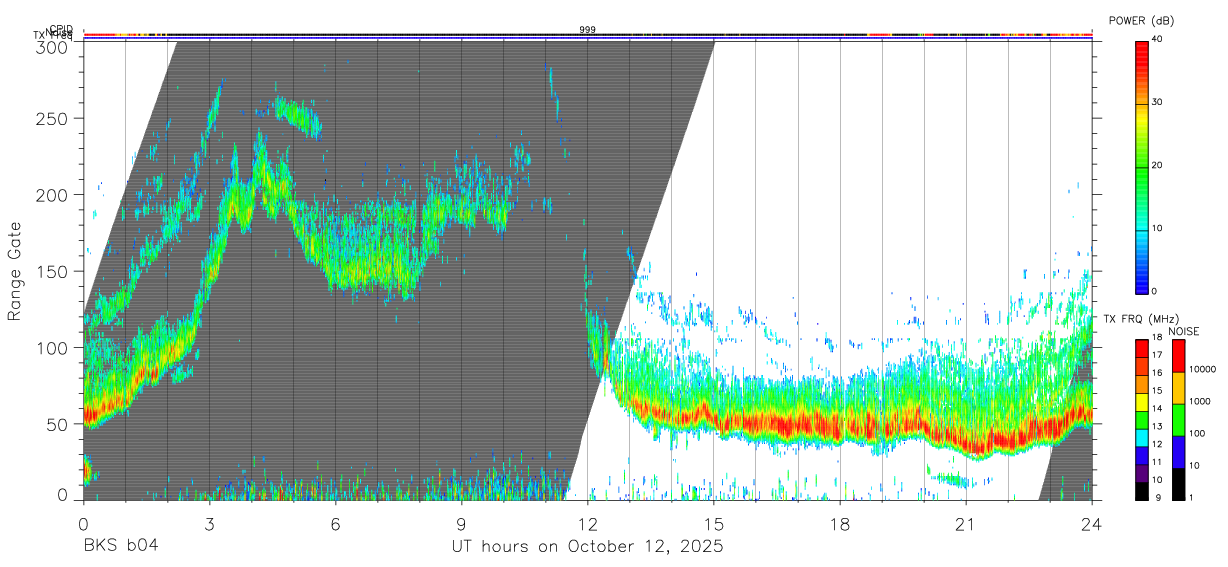Viewport: 1228px width, 567px height.
Task: Click the POWER rainbow color bar
Action: click(x=1141, y=166)
